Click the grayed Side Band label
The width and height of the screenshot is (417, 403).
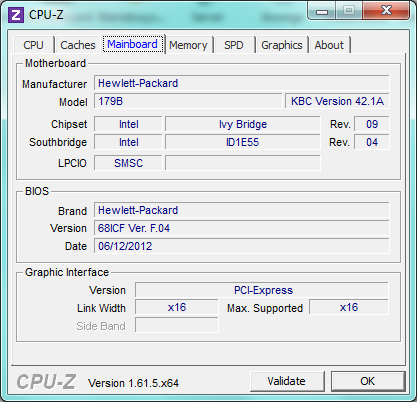coord(101,326)
